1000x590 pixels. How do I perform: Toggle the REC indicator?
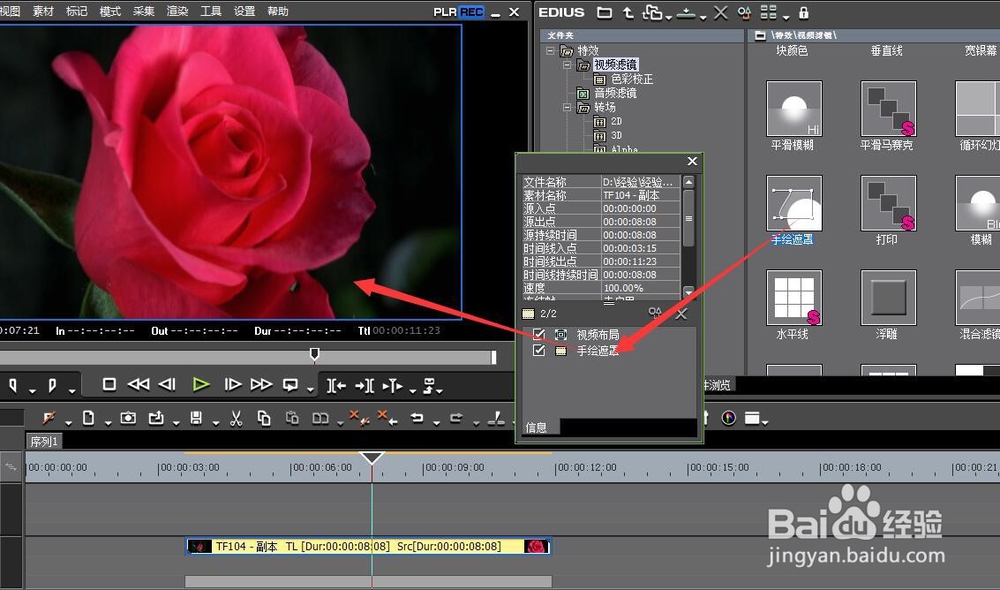[x=471, y=12]
